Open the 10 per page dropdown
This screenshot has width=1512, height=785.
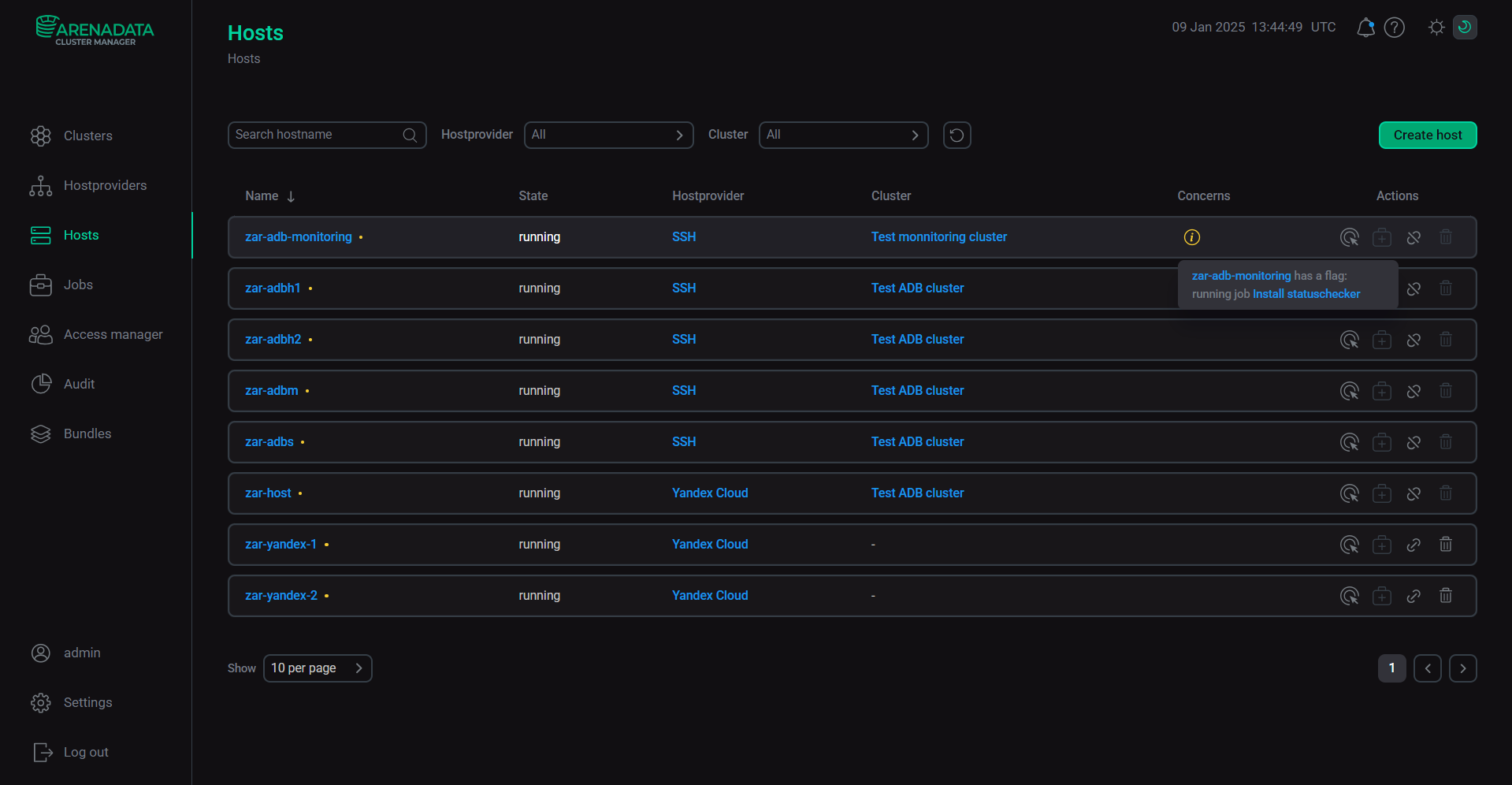point(318,668)
